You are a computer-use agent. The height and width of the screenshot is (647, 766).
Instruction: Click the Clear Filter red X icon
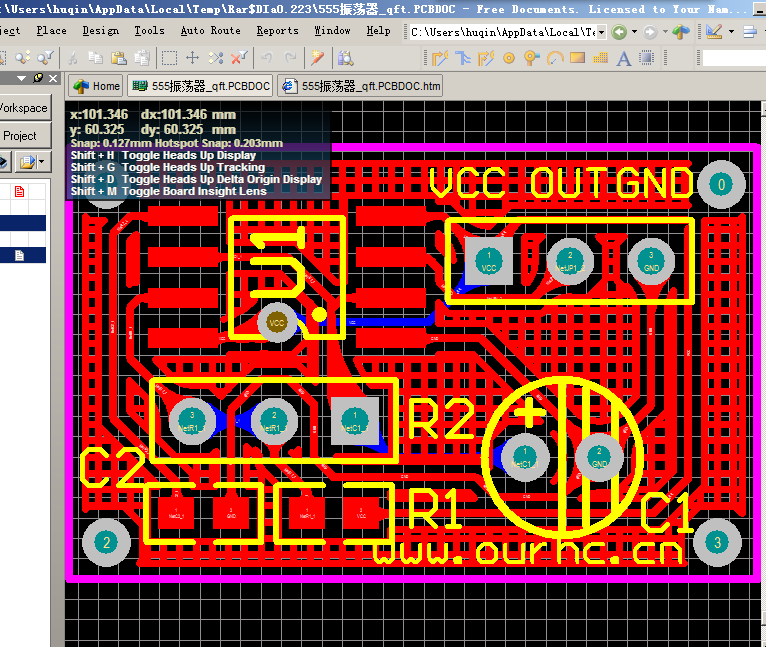tap(239, 59)
